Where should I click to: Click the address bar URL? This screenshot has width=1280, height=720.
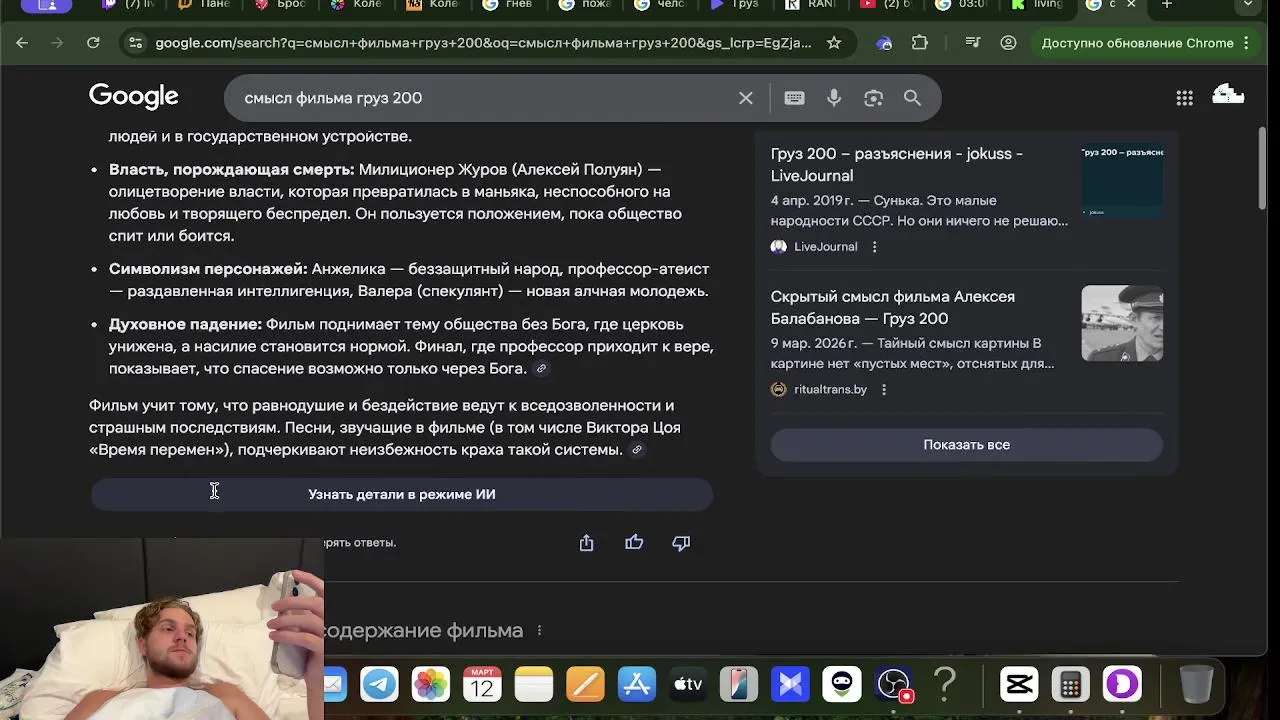[x=483, y=43]
